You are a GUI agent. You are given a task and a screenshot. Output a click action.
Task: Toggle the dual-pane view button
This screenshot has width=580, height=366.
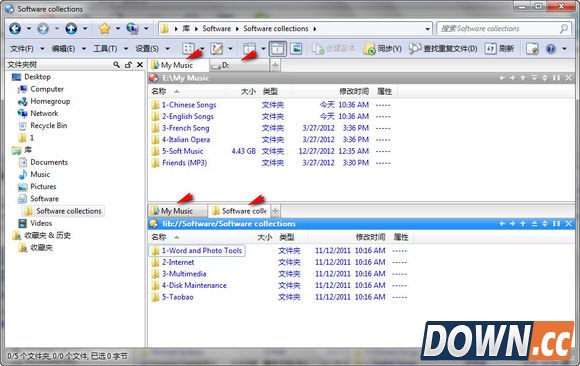(277, 48)
